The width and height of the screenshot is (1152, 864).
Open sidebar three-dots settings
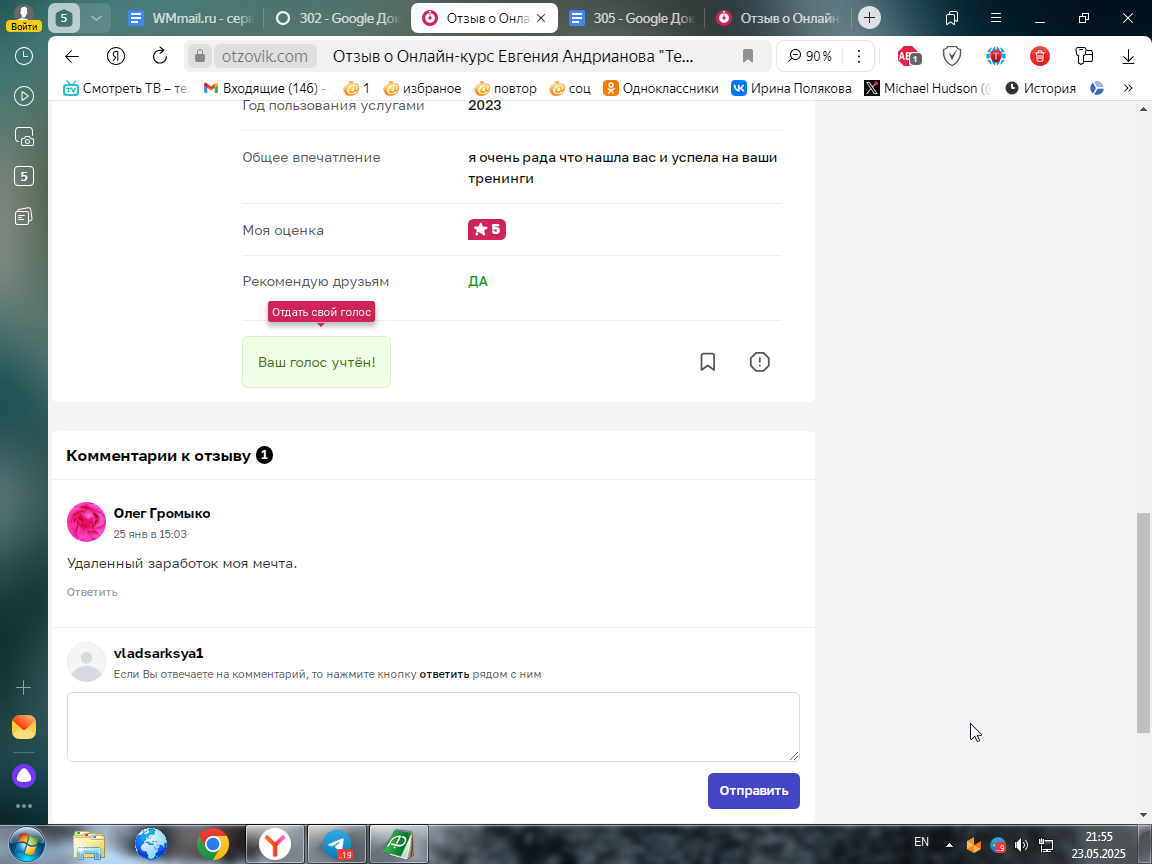[24, 806]
